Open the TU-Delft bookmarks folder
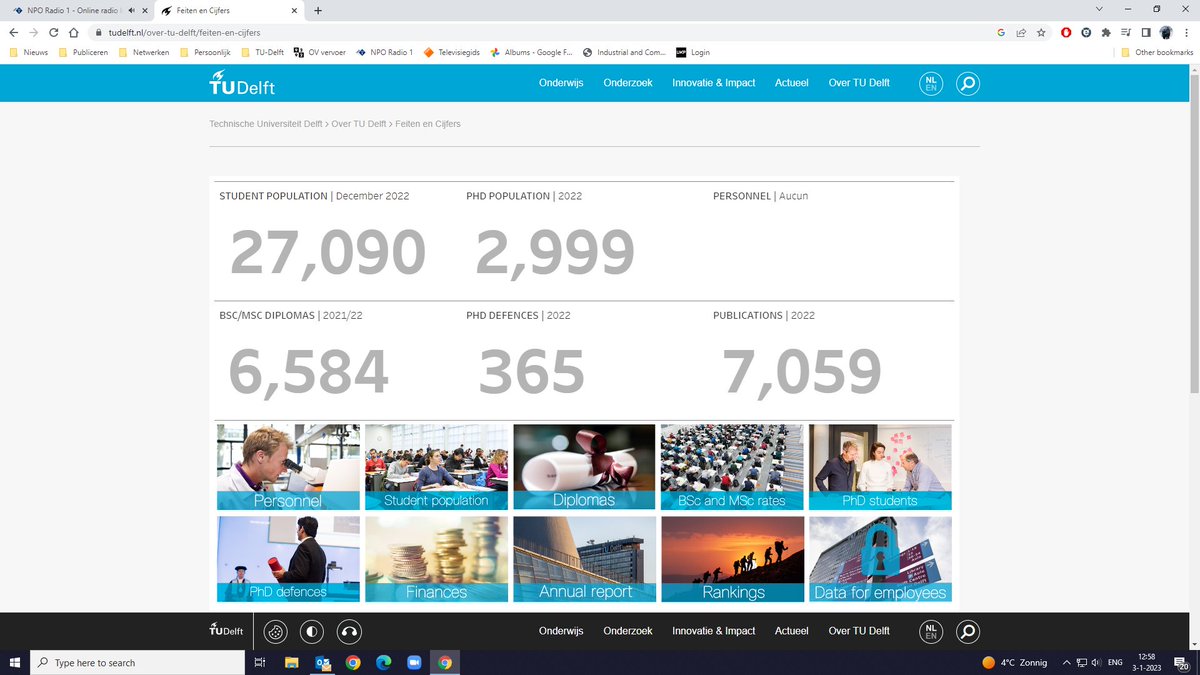Image resolution: width=1200 pixels, height=675 pixels. [263, 52]
